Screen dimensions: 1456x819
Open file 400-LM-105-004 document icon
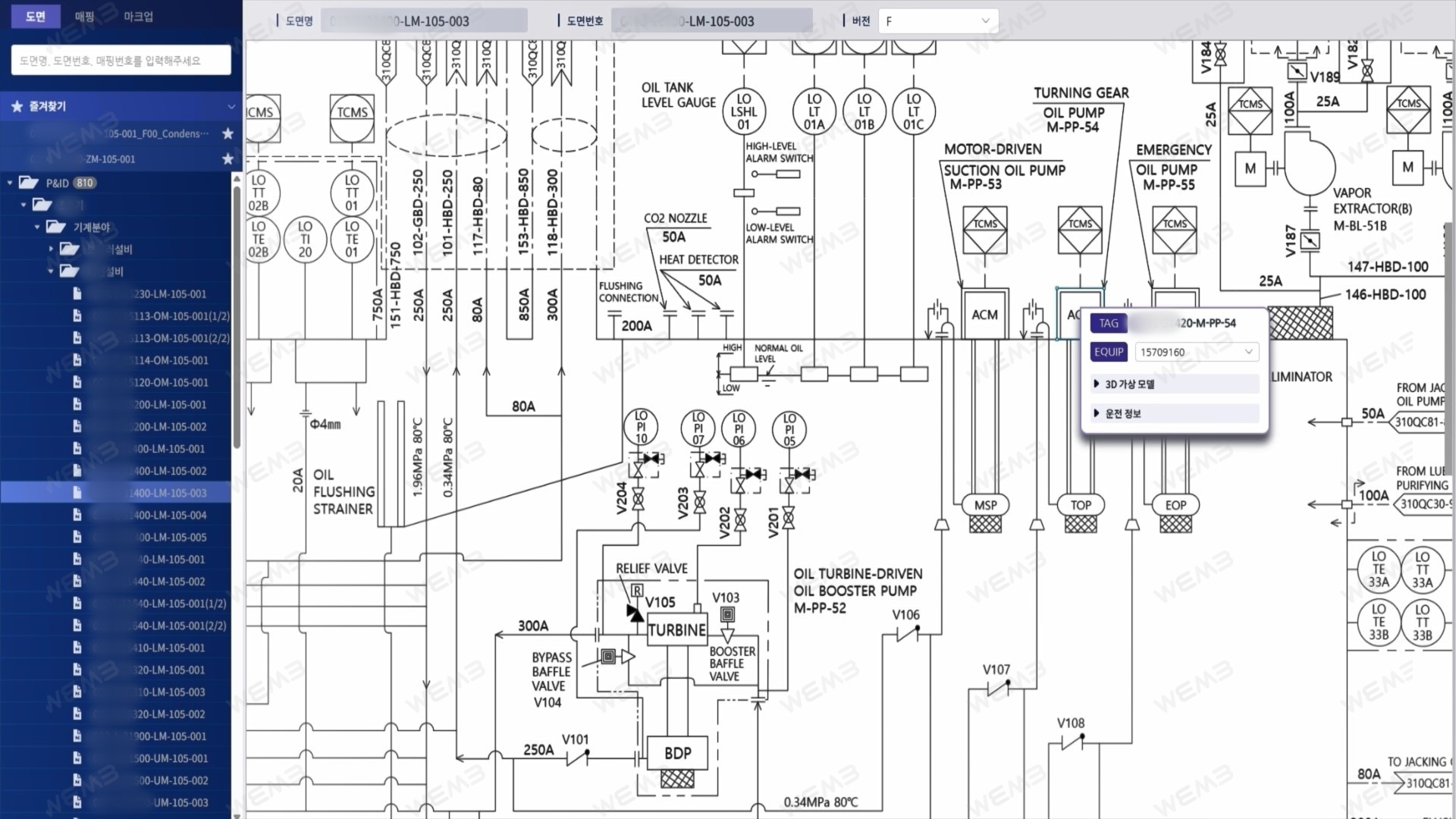coord(77,515)
